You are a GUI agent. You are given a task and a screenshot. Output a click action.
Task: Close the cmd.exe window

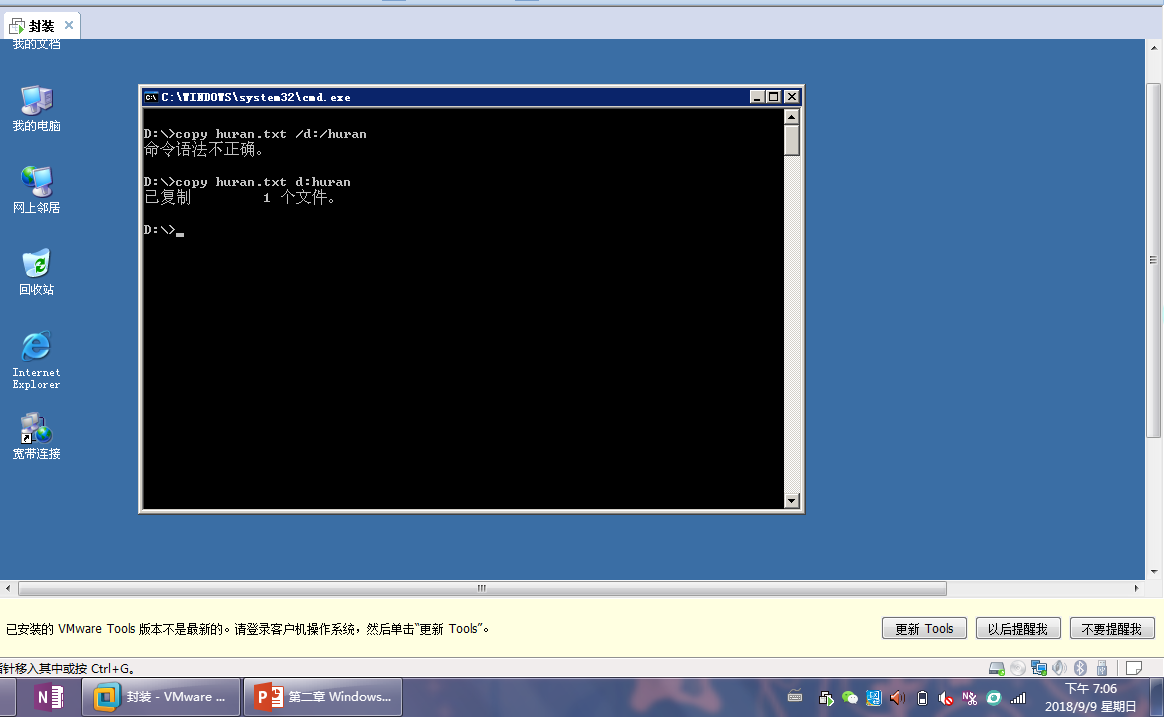pyautogui.click(x=791, y=97)
